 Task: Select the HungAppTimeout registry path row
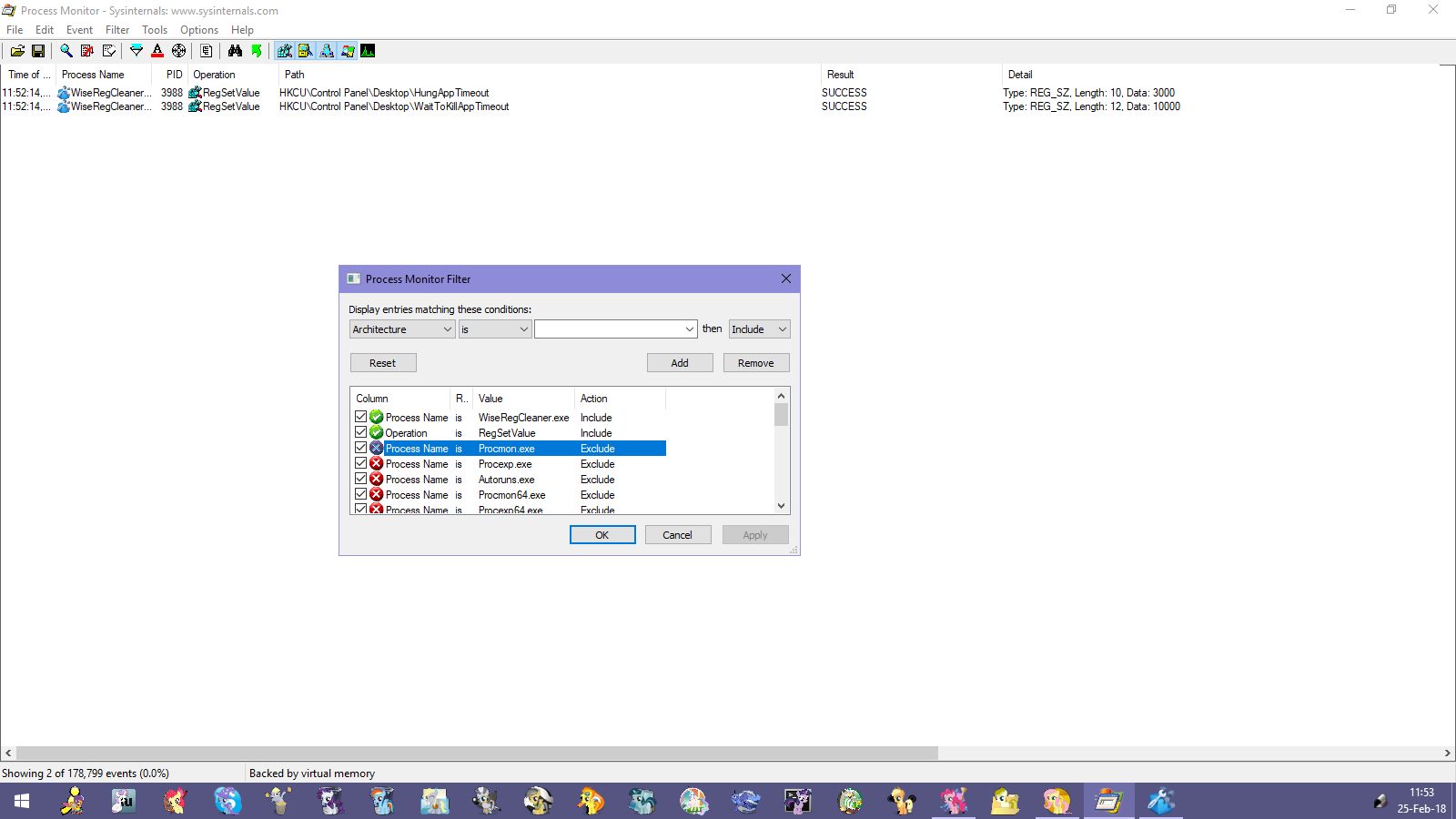point(384,93)
